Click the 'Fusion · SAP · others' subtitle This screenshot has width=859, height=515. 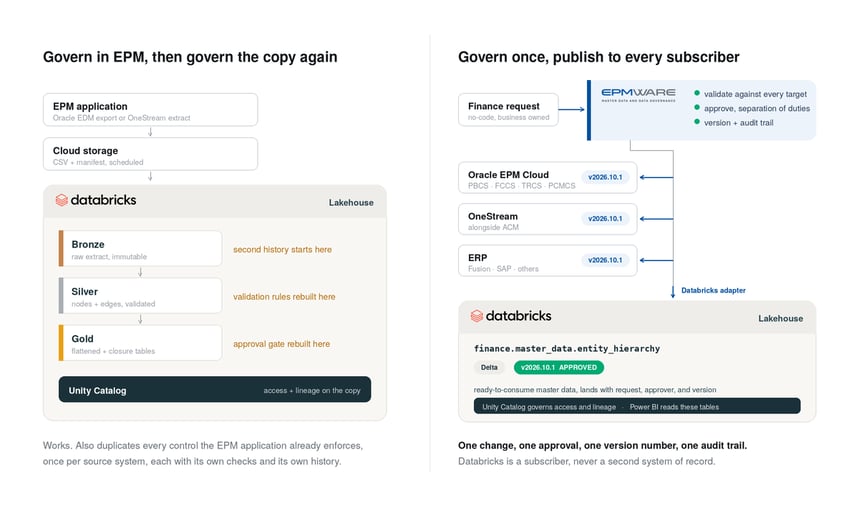click(x=503, y=269)
